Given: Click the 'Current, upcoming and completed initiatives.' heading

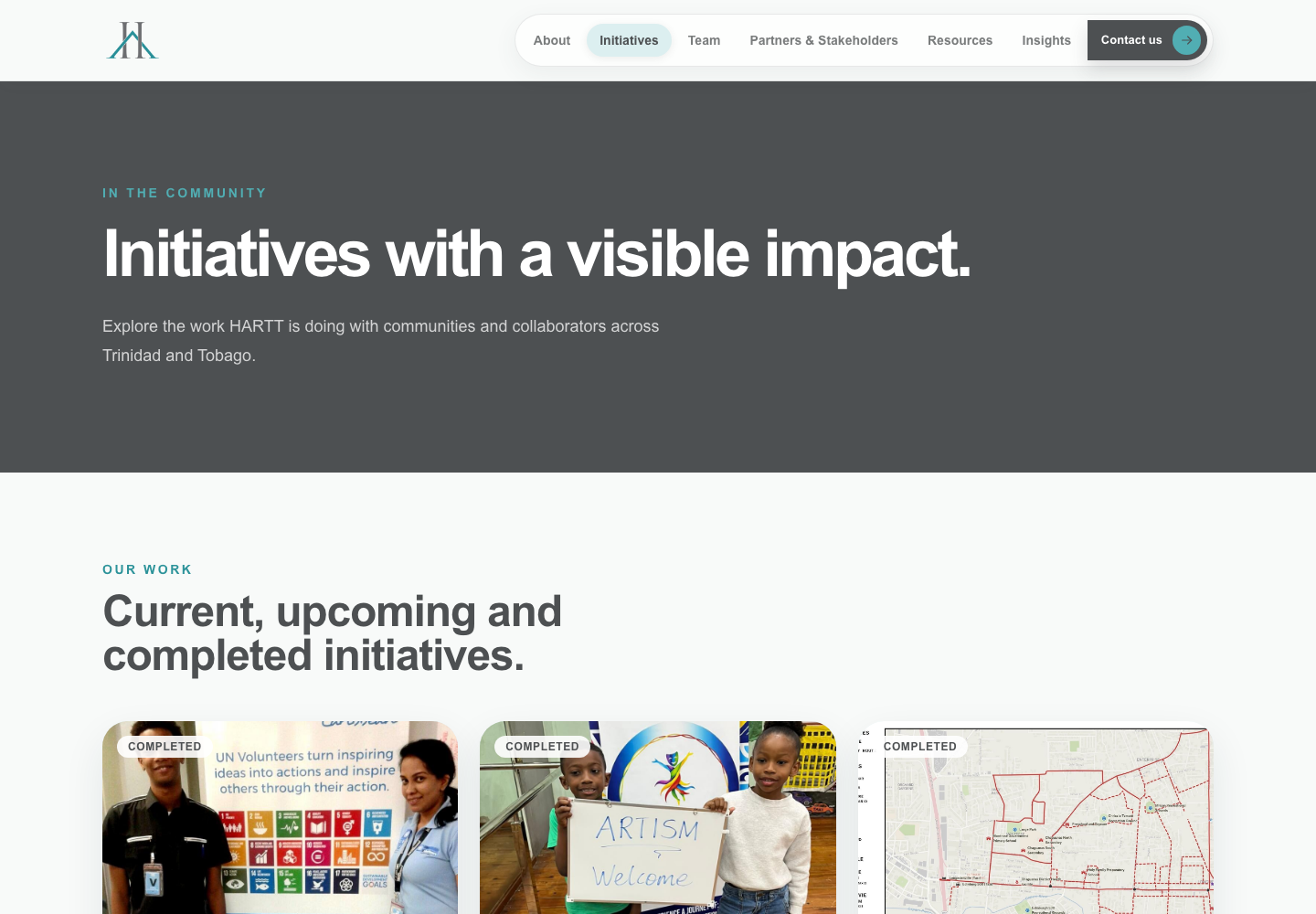Looking at the screenshot, I should [333, 633].
